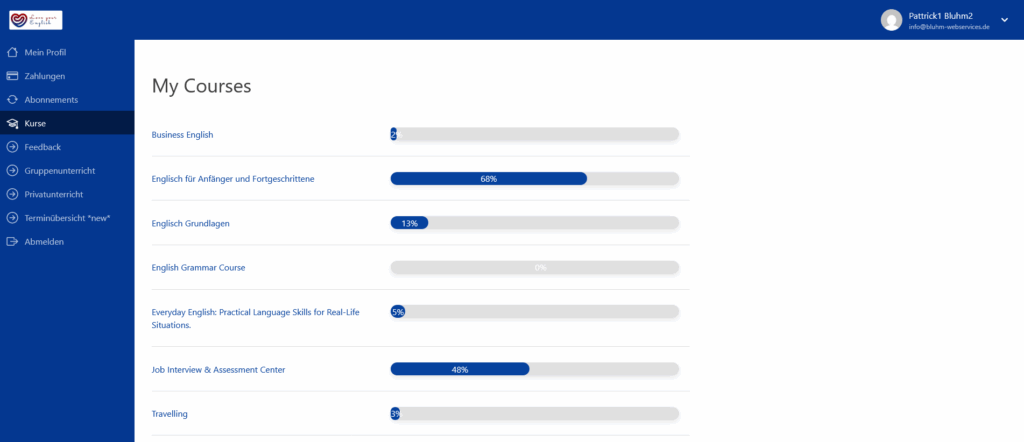Click the logout icon beside Abmelden
The image size is (1024, 442).
click(12, 242)
